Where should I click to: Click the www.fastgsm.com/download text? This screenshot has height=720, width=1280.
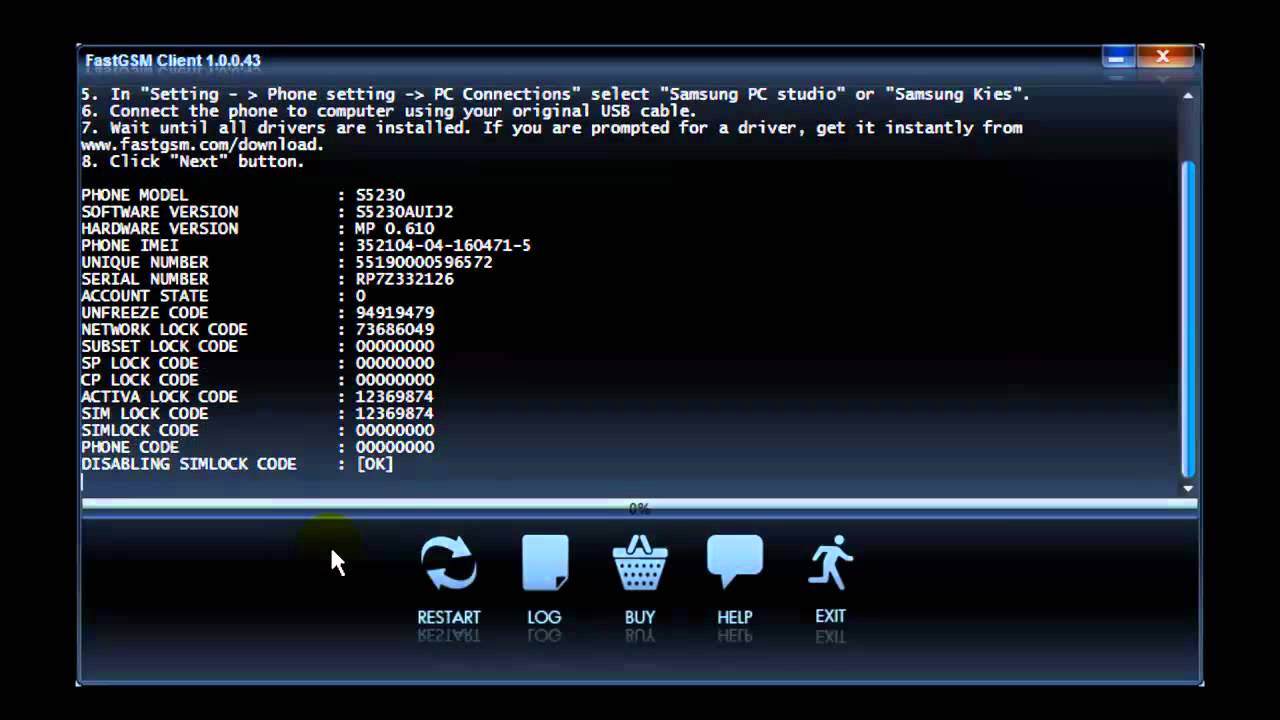click(201, 144)
